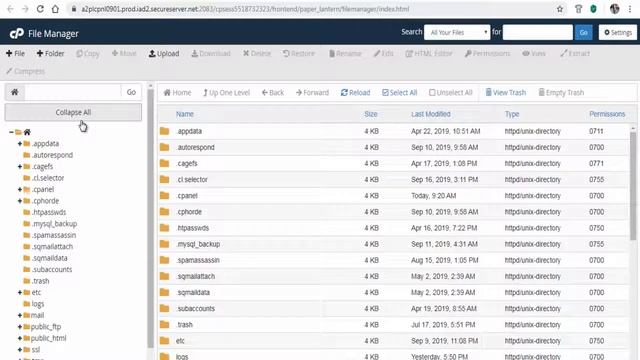640x360 pixels.
Task: Expand the ssl tree node
Action: click(x=20, y=349)
